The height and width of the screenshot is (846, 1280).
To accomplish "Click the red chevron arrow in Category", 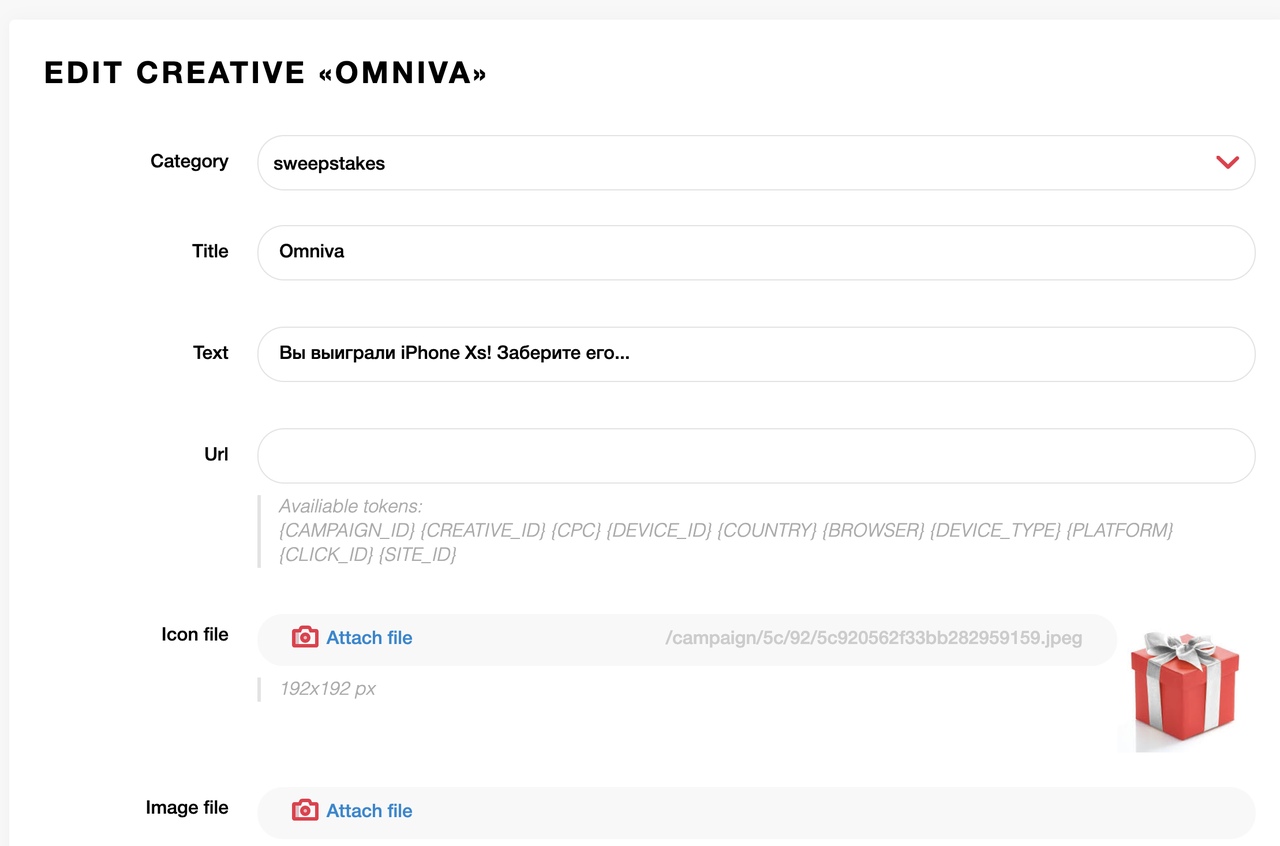I will point(1227,162).
